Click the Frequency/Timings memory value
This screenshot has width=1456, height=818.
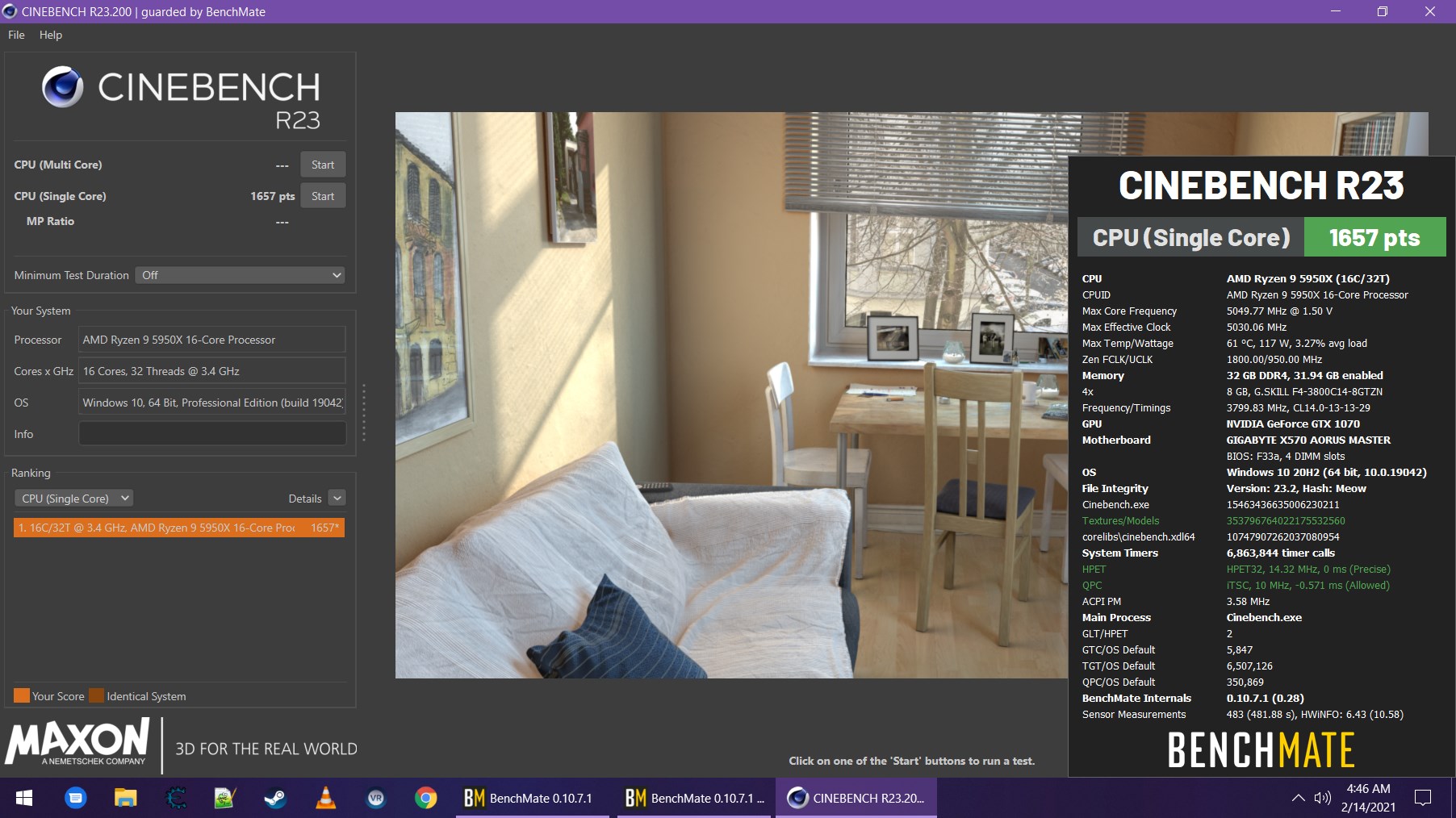point(1298,408)
